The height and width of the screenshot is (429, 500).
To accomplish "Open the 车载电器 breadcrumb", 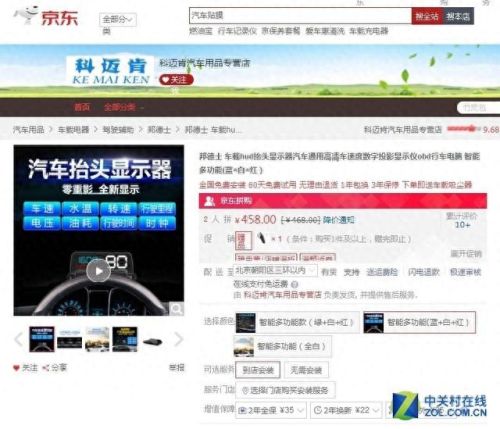I will point(73,129).
